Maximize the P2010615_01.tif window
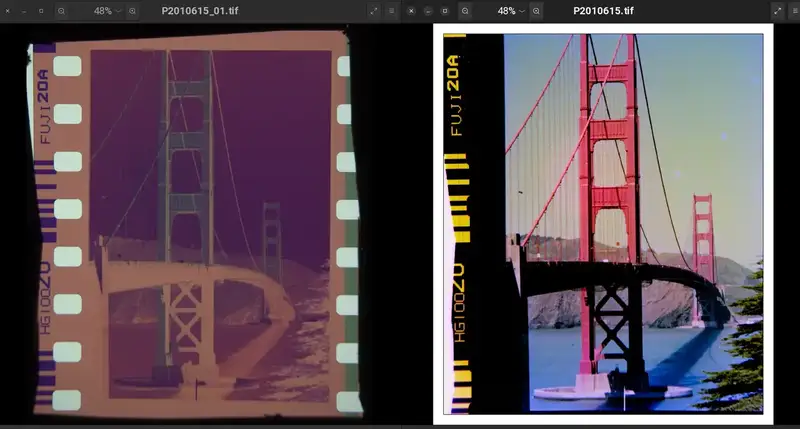The height and width of the screenshot is (429, 800). pyautogui.click(x=40, y=11)
